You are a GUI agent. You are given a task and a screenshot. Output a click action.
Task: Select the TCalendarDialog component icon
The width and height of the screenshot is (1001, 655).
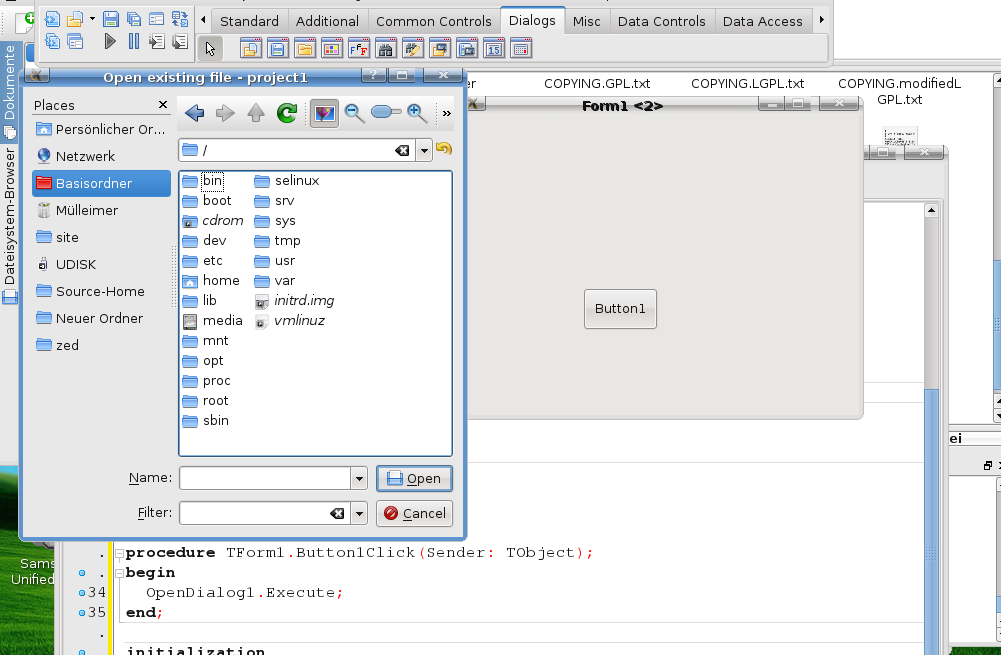click(494, 48)
